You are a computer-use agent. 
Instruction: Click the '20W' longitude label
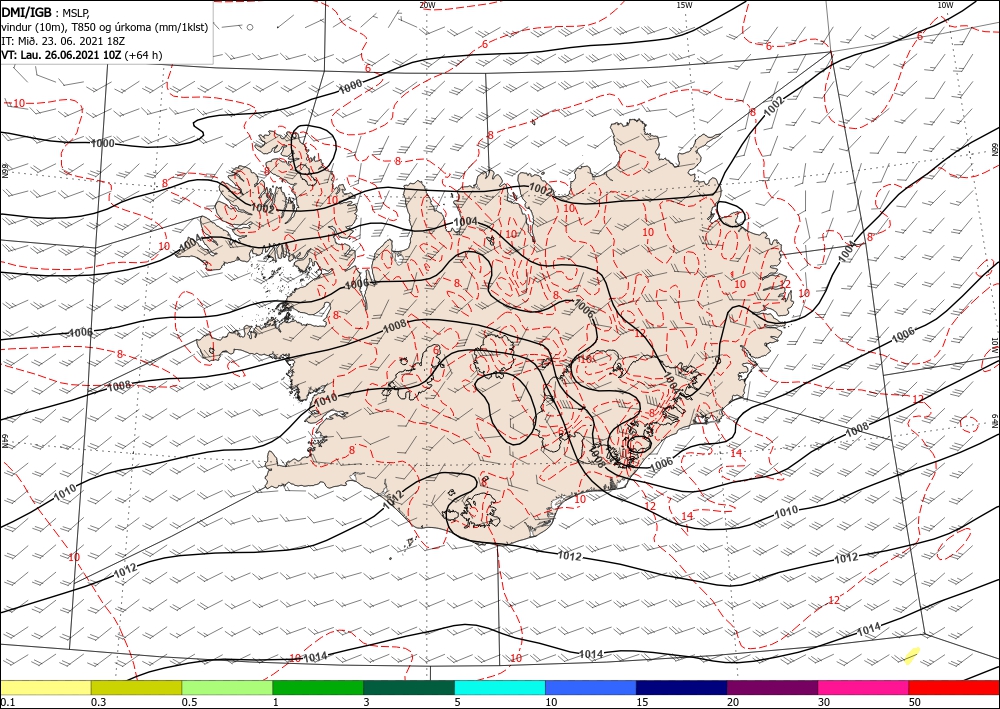427,4
